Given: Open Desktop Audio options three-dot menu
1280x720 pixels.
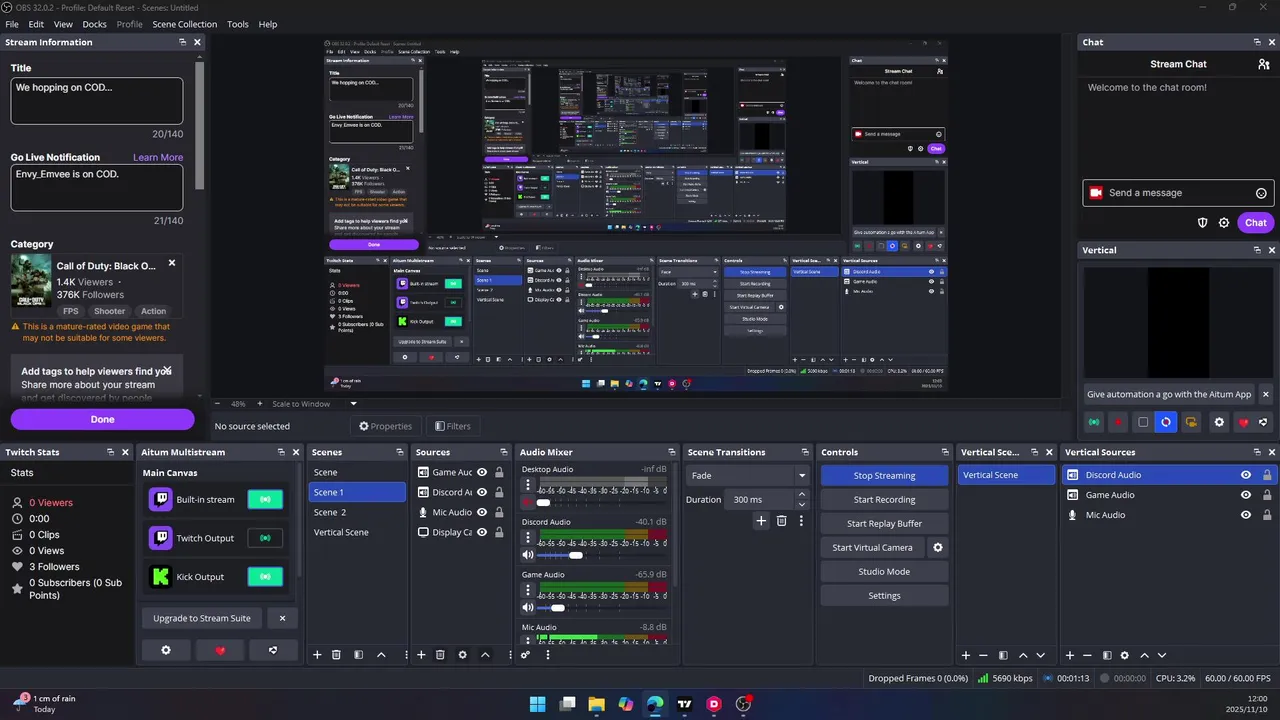Looking at the screenshot, I should click(528, 485).
